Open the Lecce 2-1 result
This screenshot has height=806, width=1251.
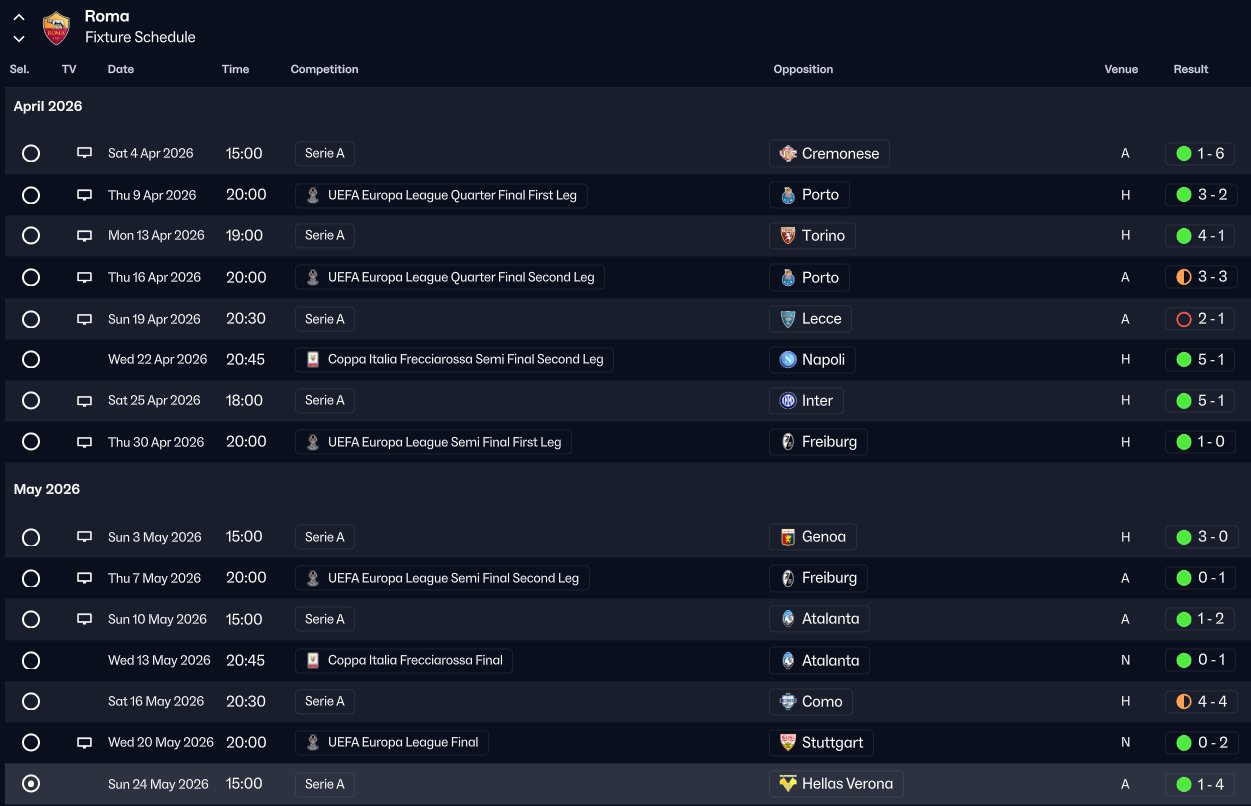[1201, 319]
